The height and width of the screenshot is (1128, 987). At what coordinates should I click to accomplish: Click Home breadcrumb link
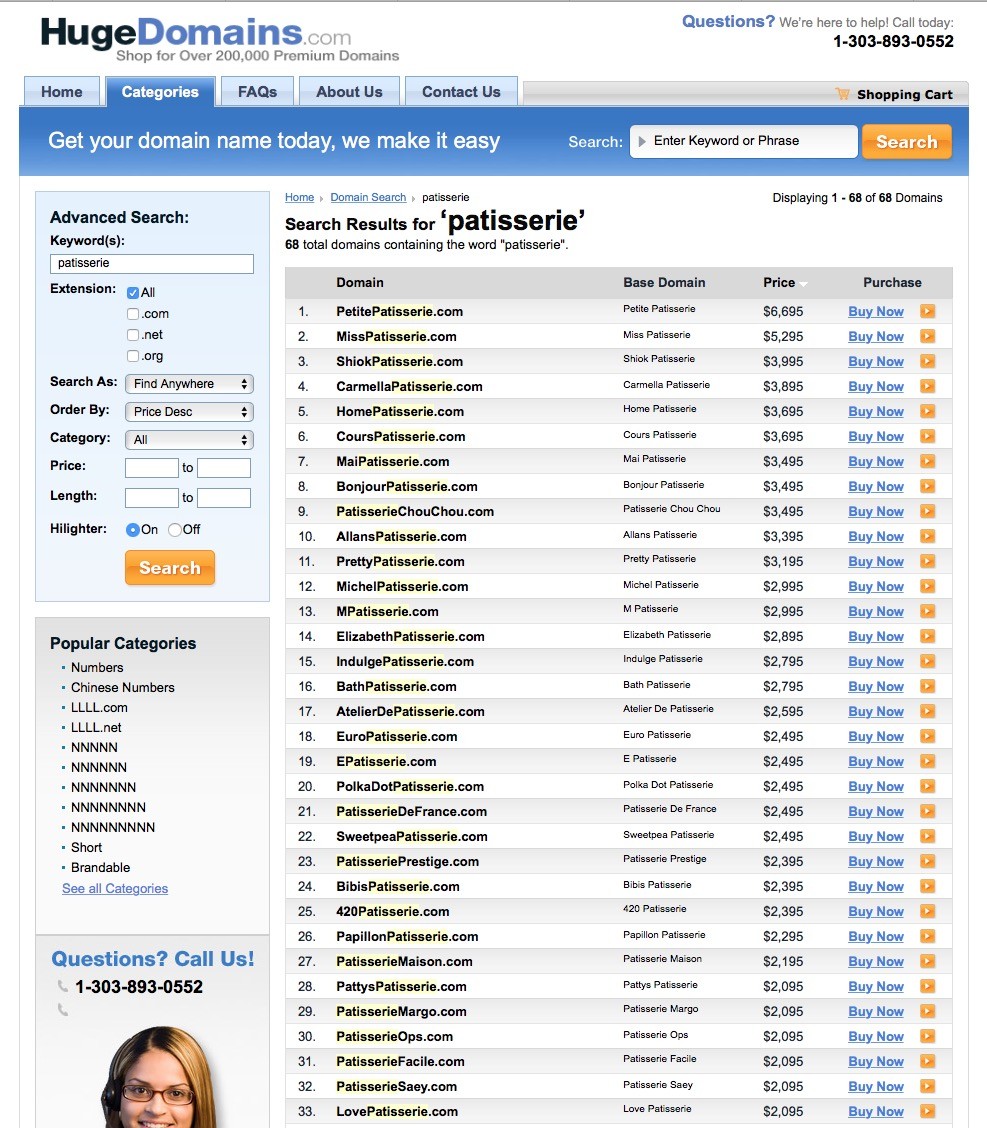click(299, 197)
